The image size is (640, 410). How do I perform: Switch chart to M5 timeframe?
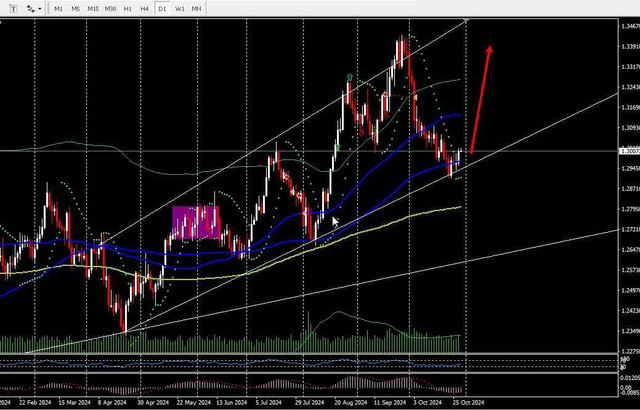pos(76,9)
